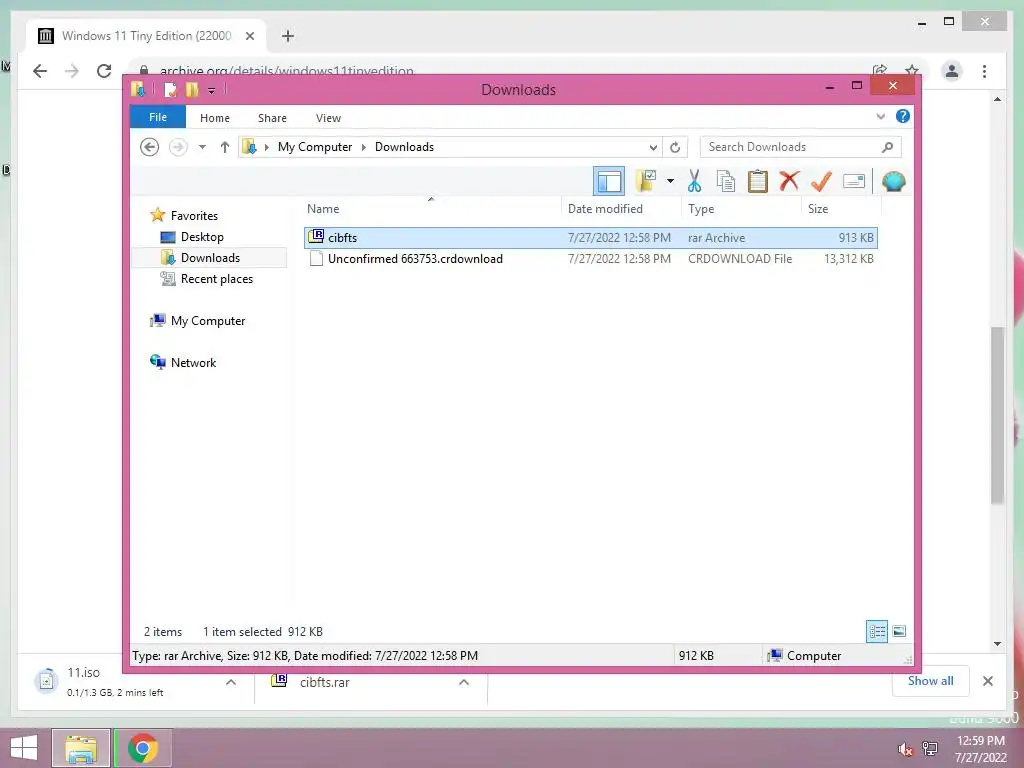
Task: Select the Unconfirmed 663753.crdownload file
Action: click(590, 259)
